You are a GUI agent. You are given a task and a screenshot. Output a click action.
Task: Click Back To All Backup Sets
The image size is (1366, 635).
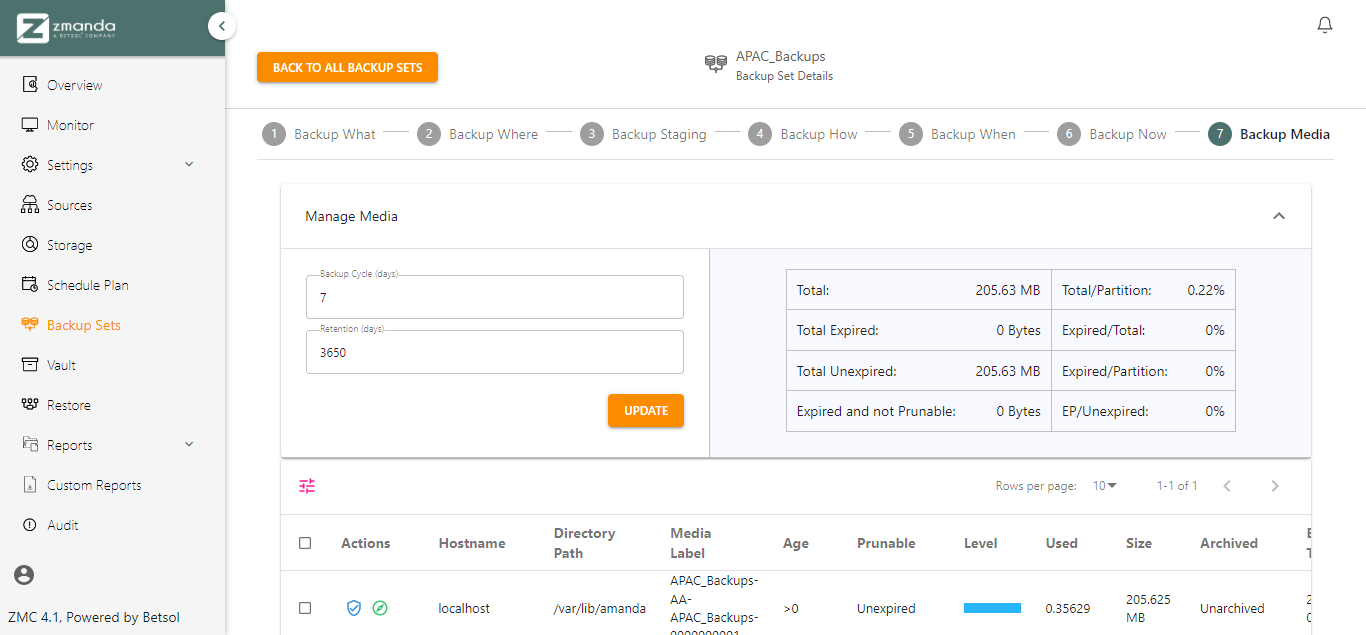[x=347, y=67]
